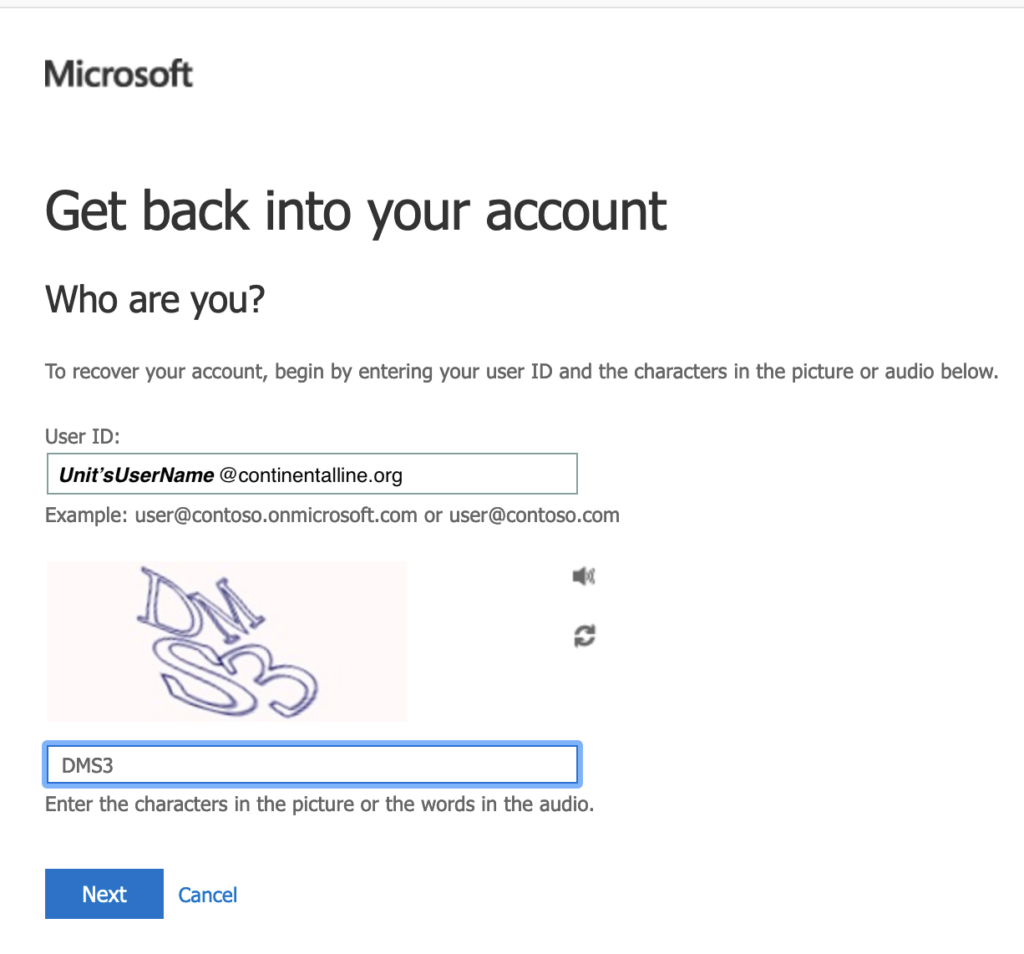Click the bold Unit'sUserName text
This screenshot has width=1024, height=954.
point(136,475)
